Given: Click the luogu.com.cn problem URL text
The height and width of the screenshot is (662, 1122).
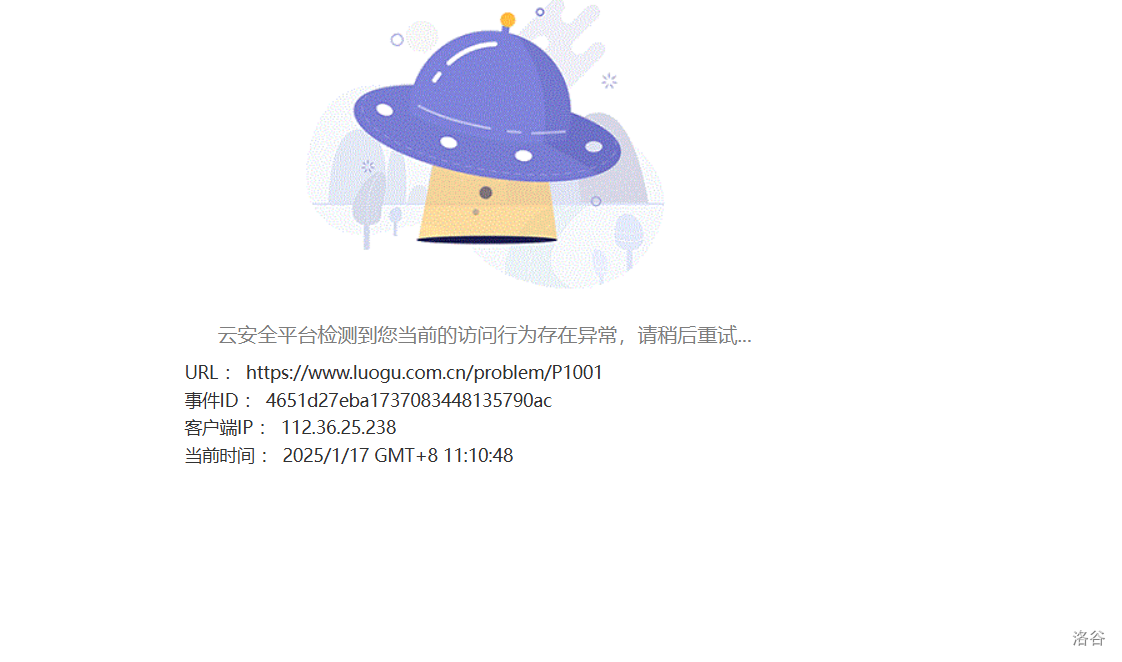Looking at the screenshot, I should click(424, 372).
